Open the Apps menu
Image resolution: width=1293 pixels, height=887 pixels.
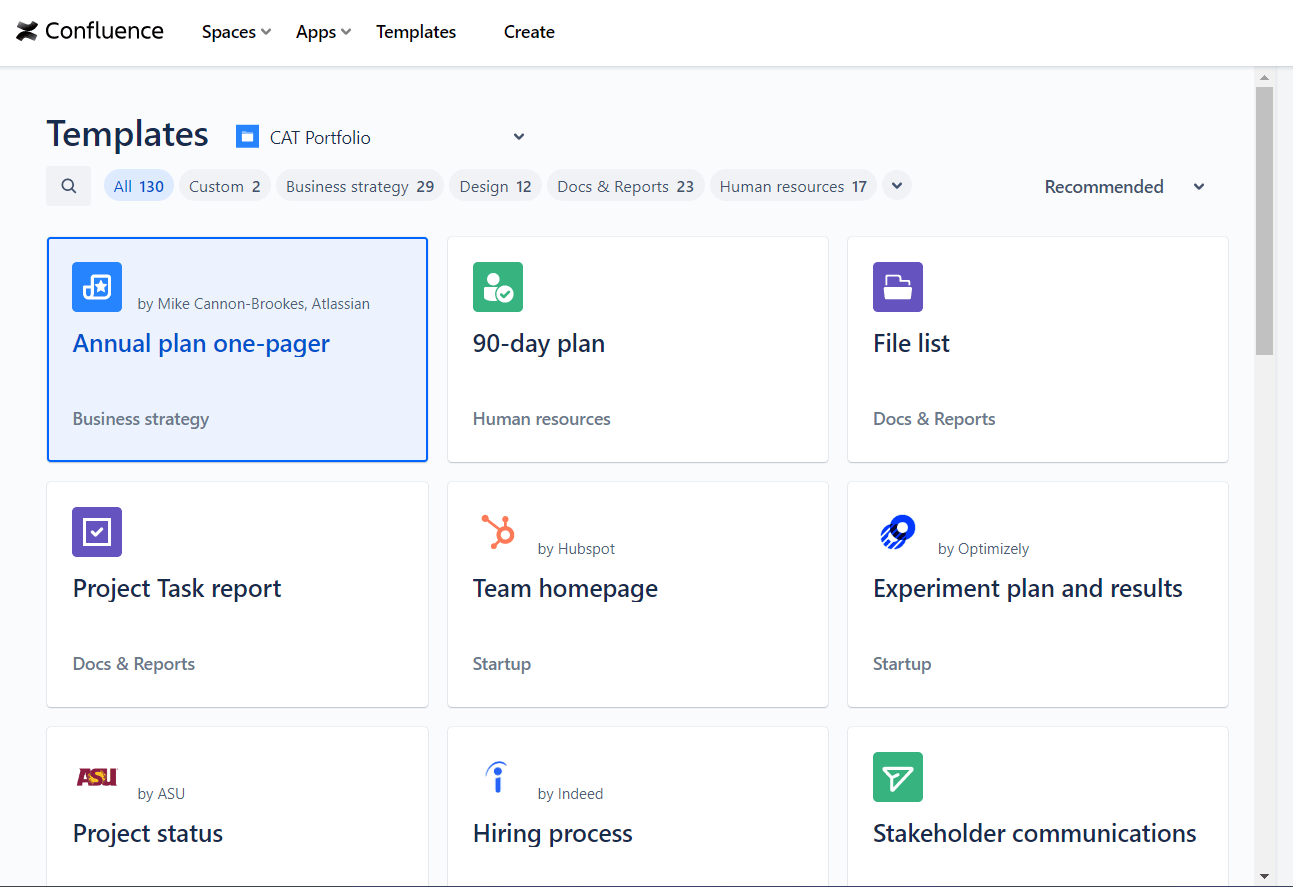click(322, 31)
